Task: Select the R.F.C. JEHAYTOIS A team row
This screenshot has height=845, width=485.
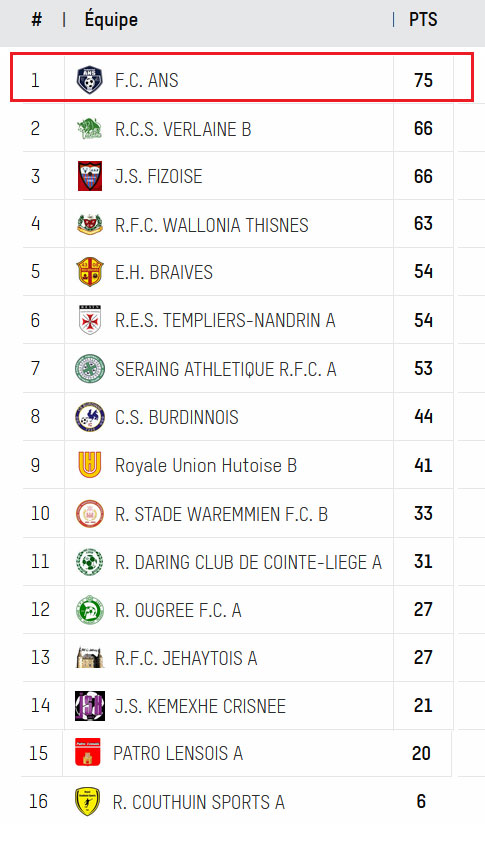Action: coord(238,657)
